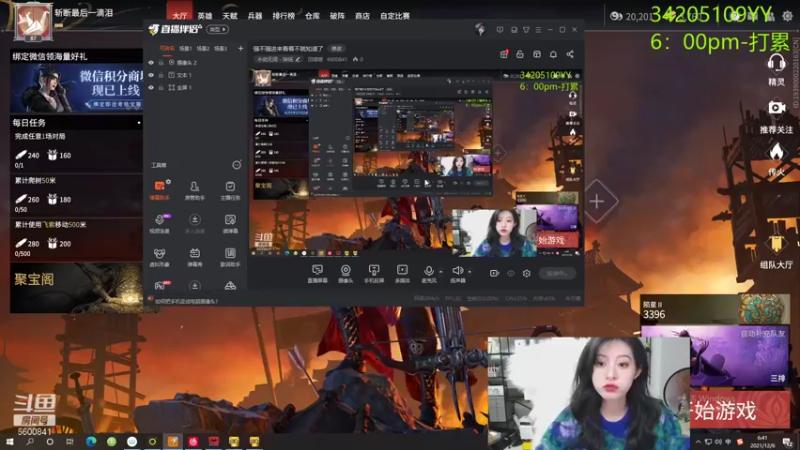Open the 商店 tab in game menu
Screen dimensions: 800x450
point(362,16)
